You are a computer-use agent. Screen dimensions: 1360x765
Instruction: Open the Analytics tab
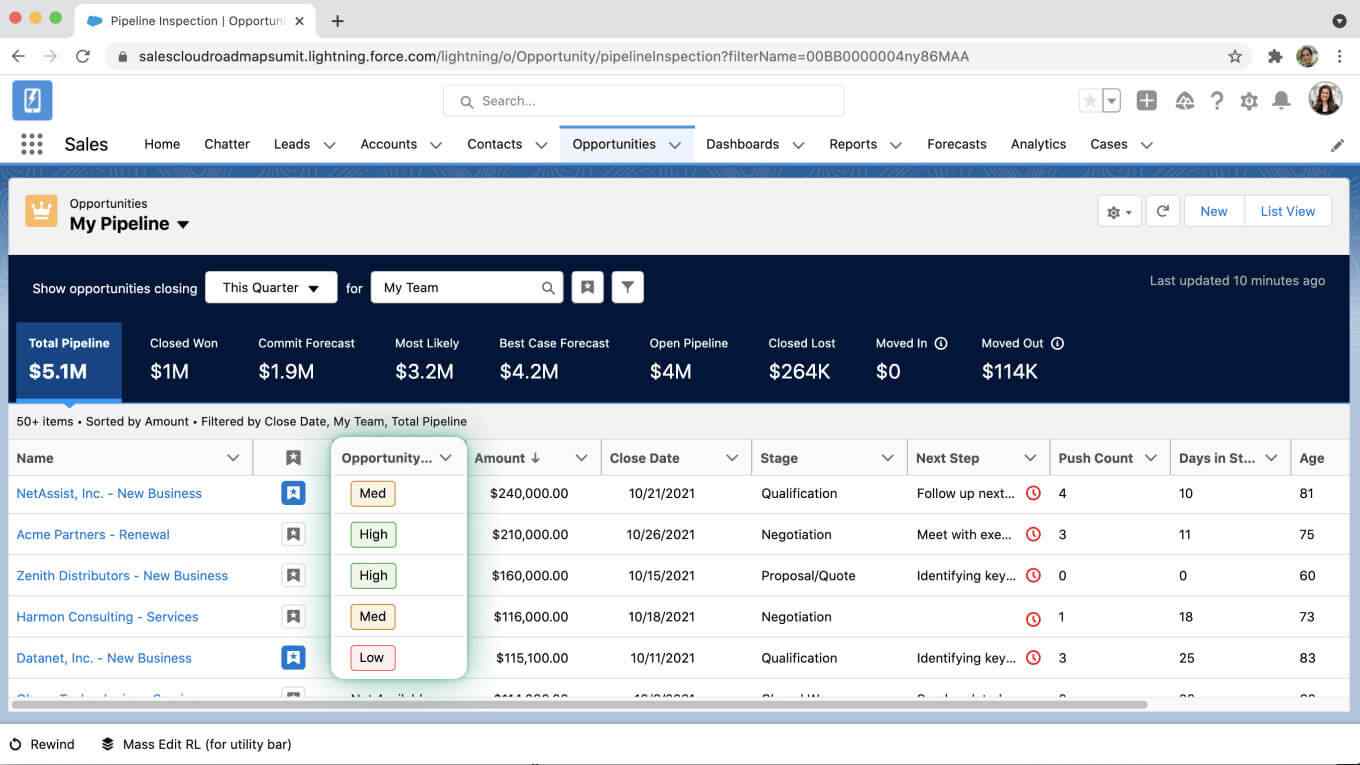(x=1038, y=144)
